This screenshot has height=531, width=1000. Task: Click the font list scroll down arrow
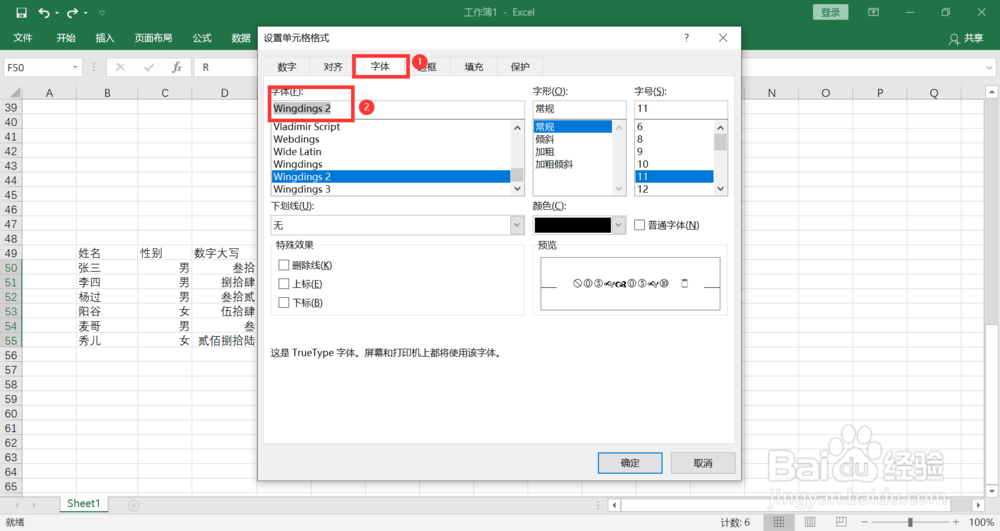click(517, 189)
